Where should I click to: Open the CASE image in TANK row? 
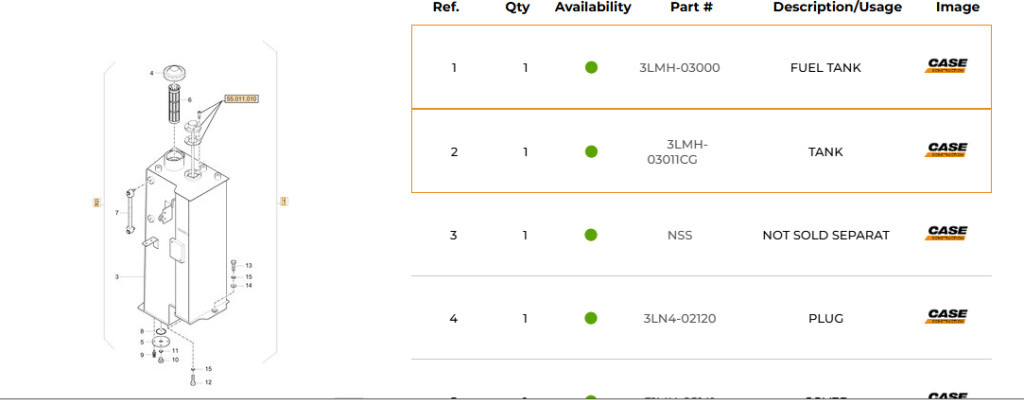tap(946, 150)
